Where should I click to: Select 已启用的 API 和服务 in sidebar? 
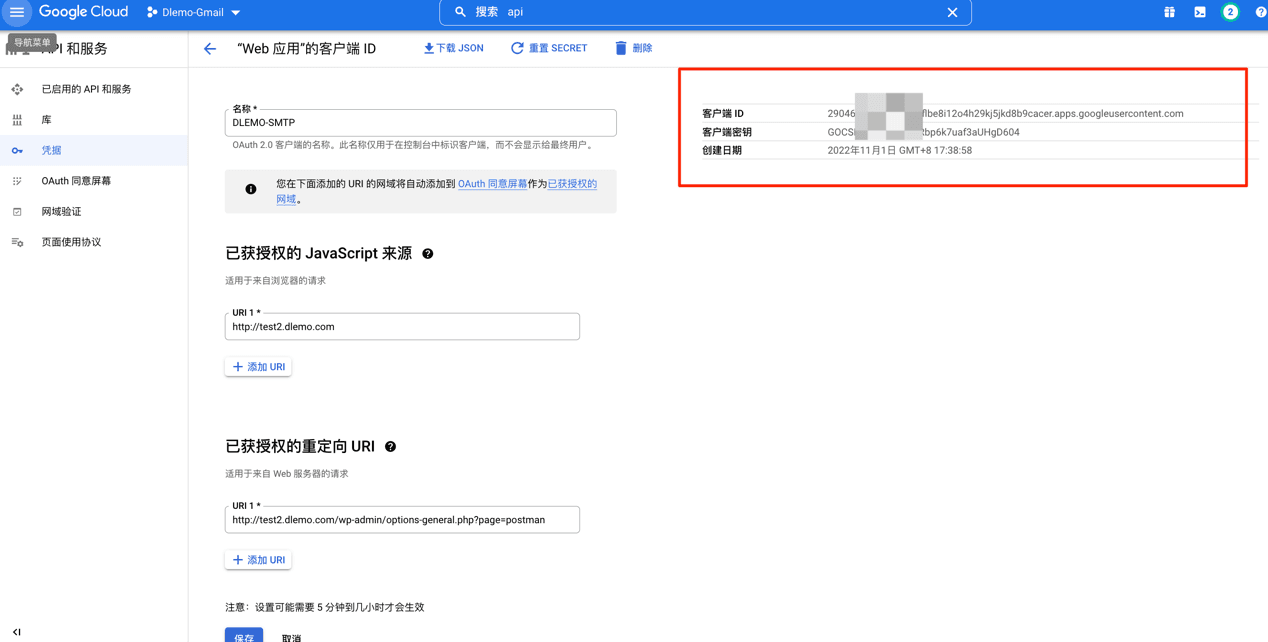[86, 89]
